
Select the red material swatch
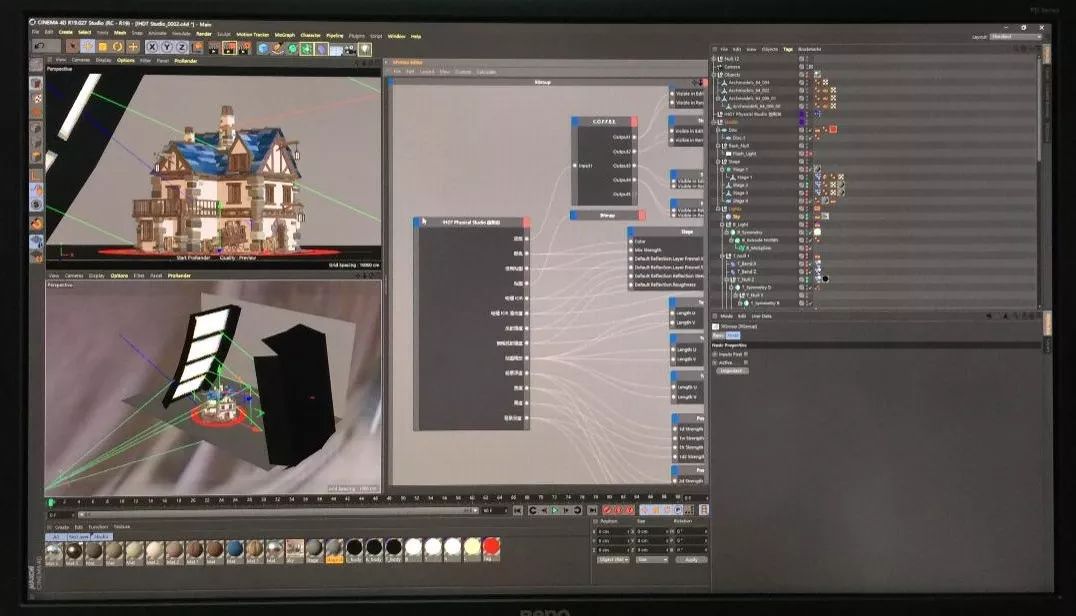pyautogui.click(x=491, y=547)
